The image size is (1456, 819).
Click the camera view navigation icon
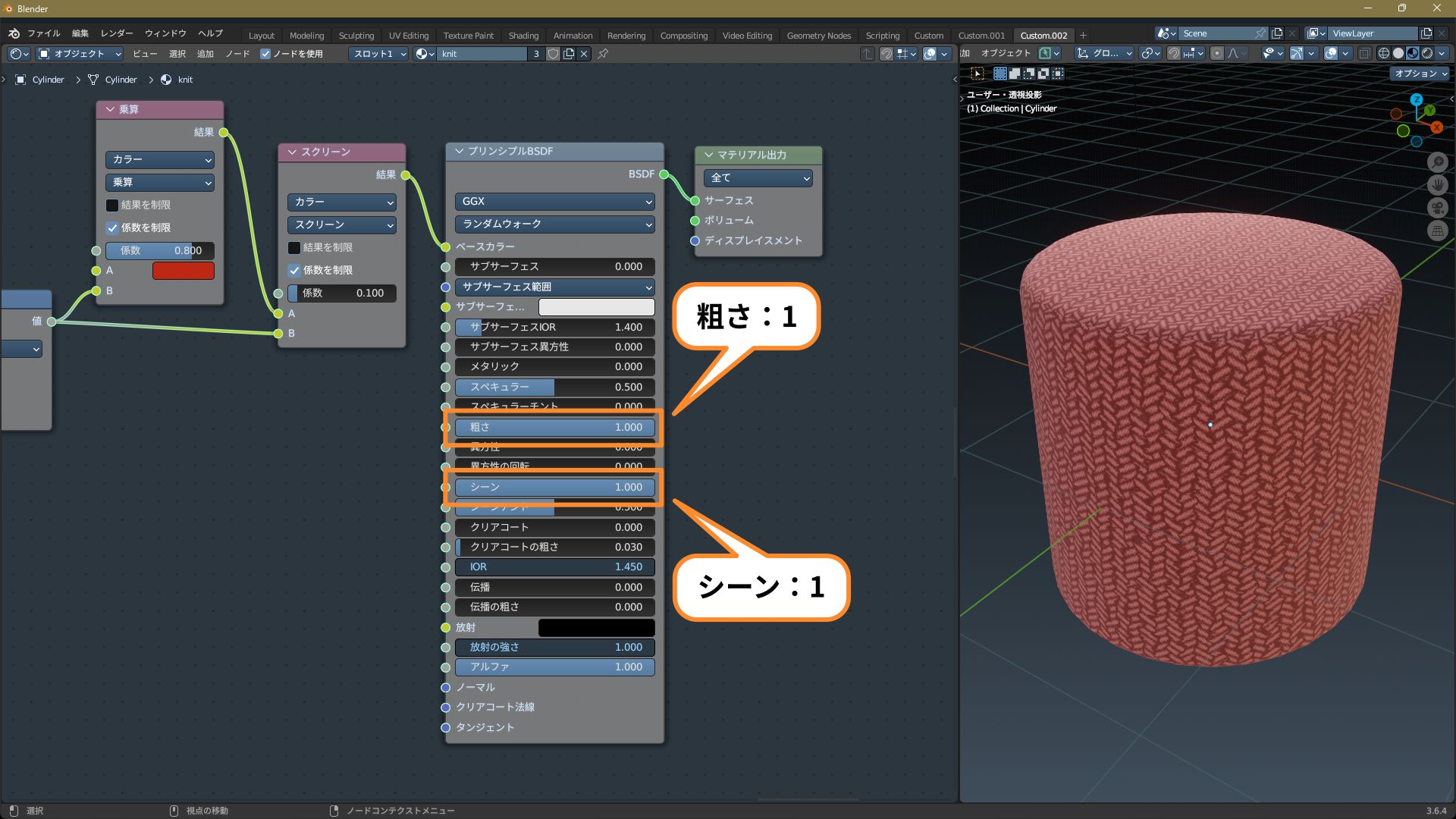[x=1437, y=208]
